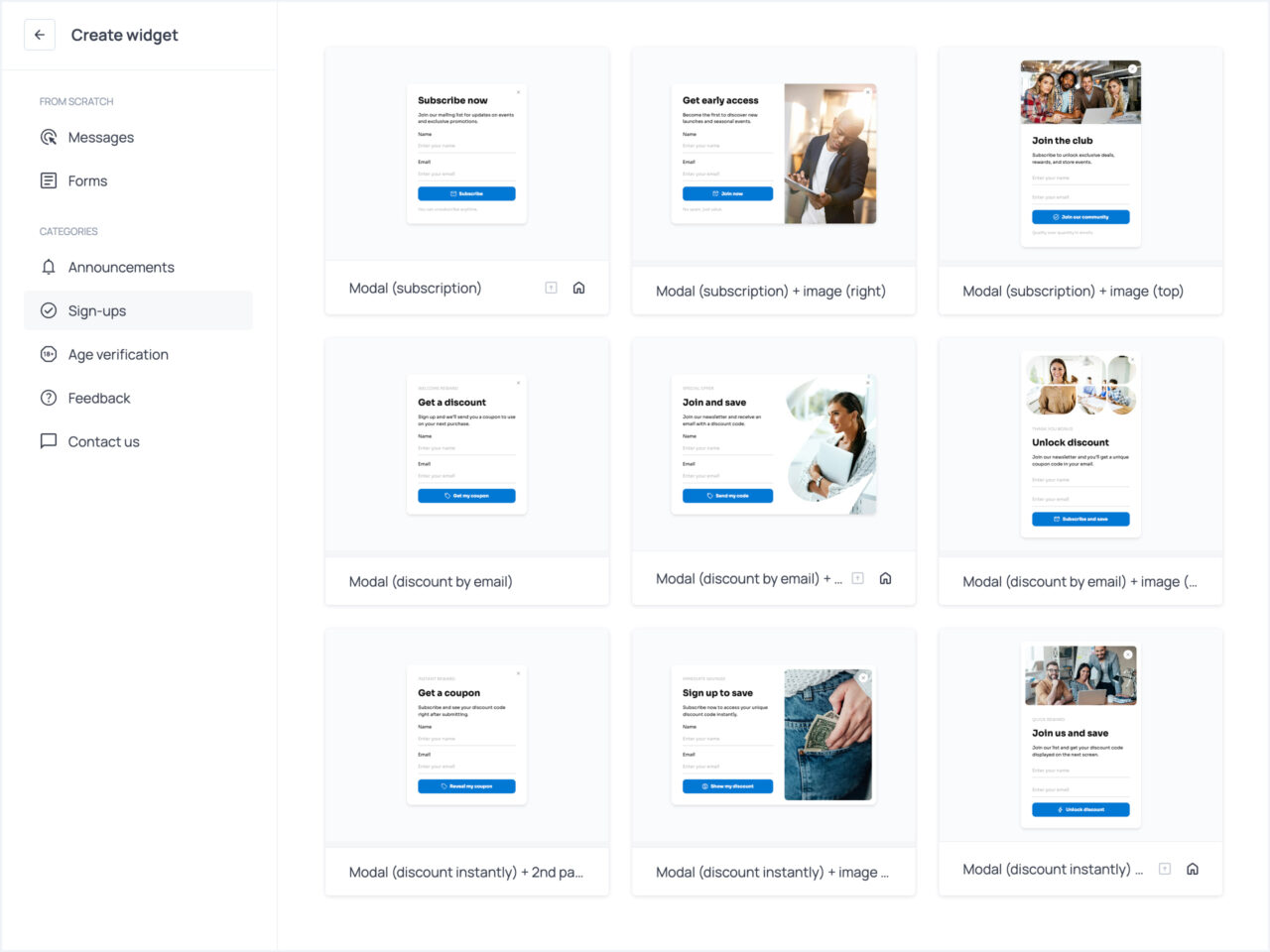Click the home icon next to Modal (discount instantly)
This screenshot has height=952, width=1270.
[x=1192, y=869]
